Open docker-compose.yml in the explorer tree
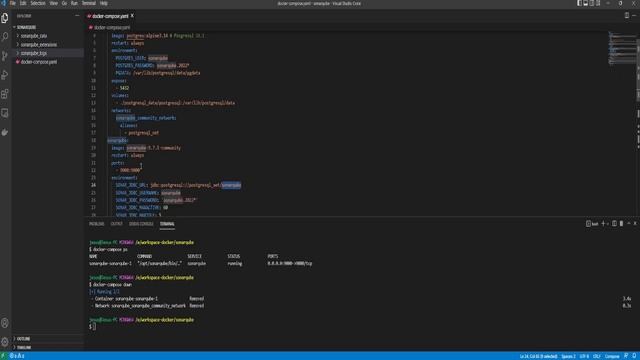640x360 pixels. pos(39,62)
